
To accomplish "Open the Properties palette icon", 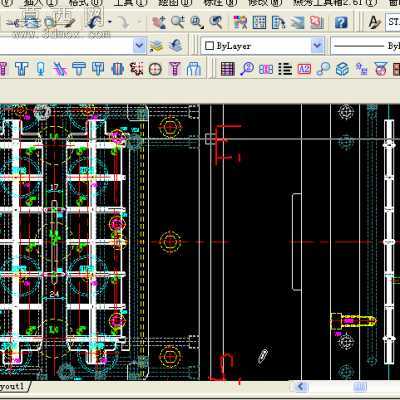I will coord(240,22).
